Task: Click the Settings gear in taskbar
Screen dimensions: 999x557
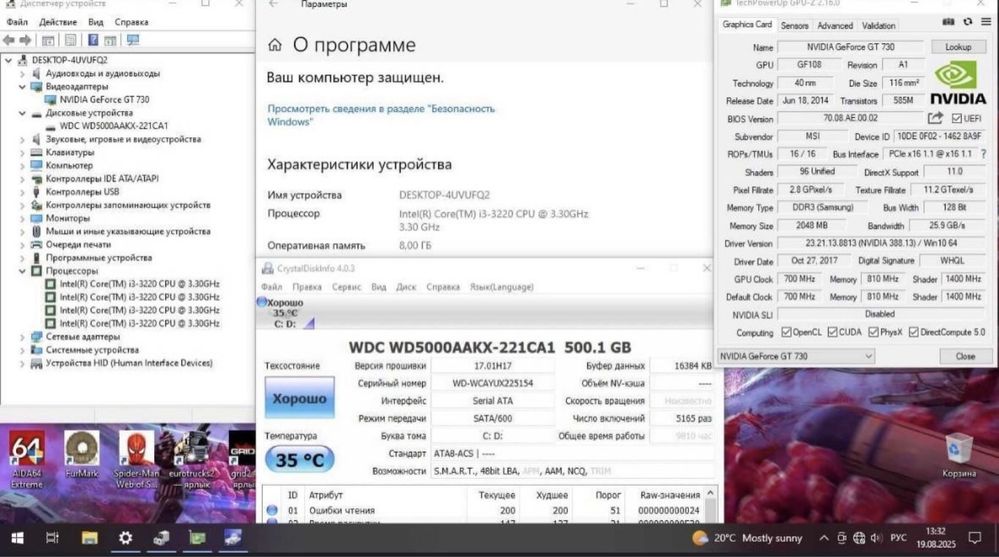Action: point(126,539)
